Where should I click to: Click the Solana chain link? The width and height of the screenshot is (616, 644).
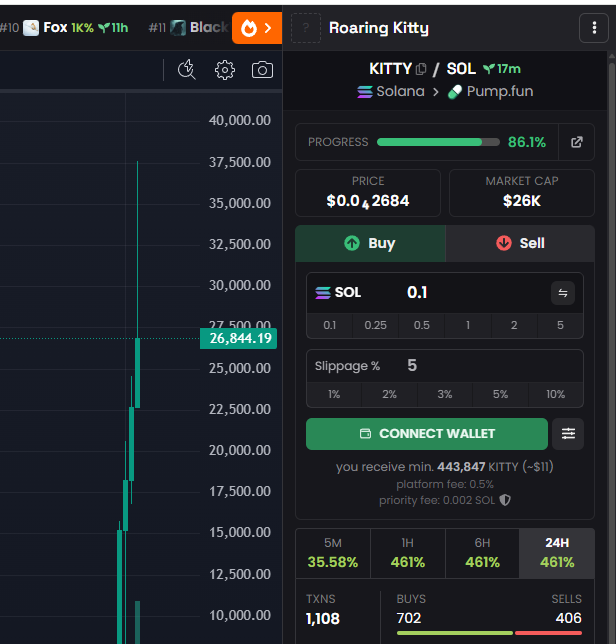391,91
